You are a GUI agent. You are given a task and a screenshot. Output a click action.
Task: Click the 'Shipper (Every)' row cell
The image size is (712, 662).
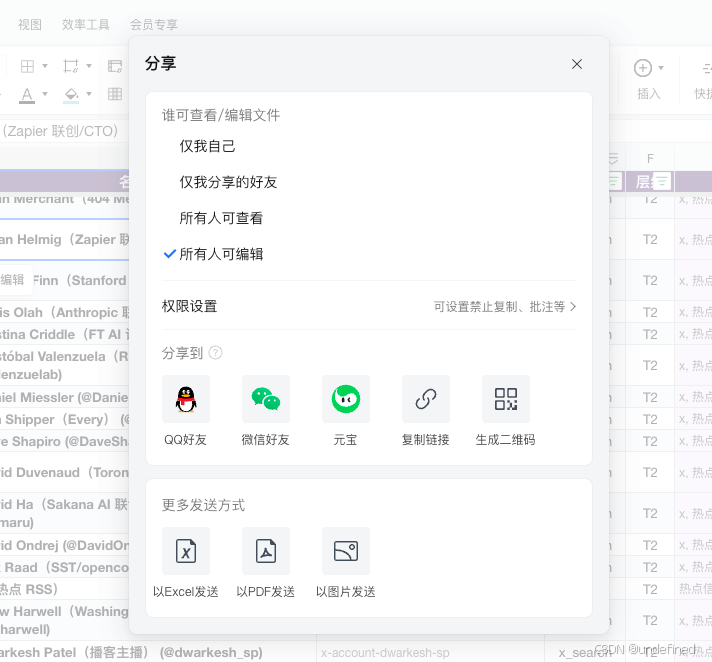tap(64, 420)
